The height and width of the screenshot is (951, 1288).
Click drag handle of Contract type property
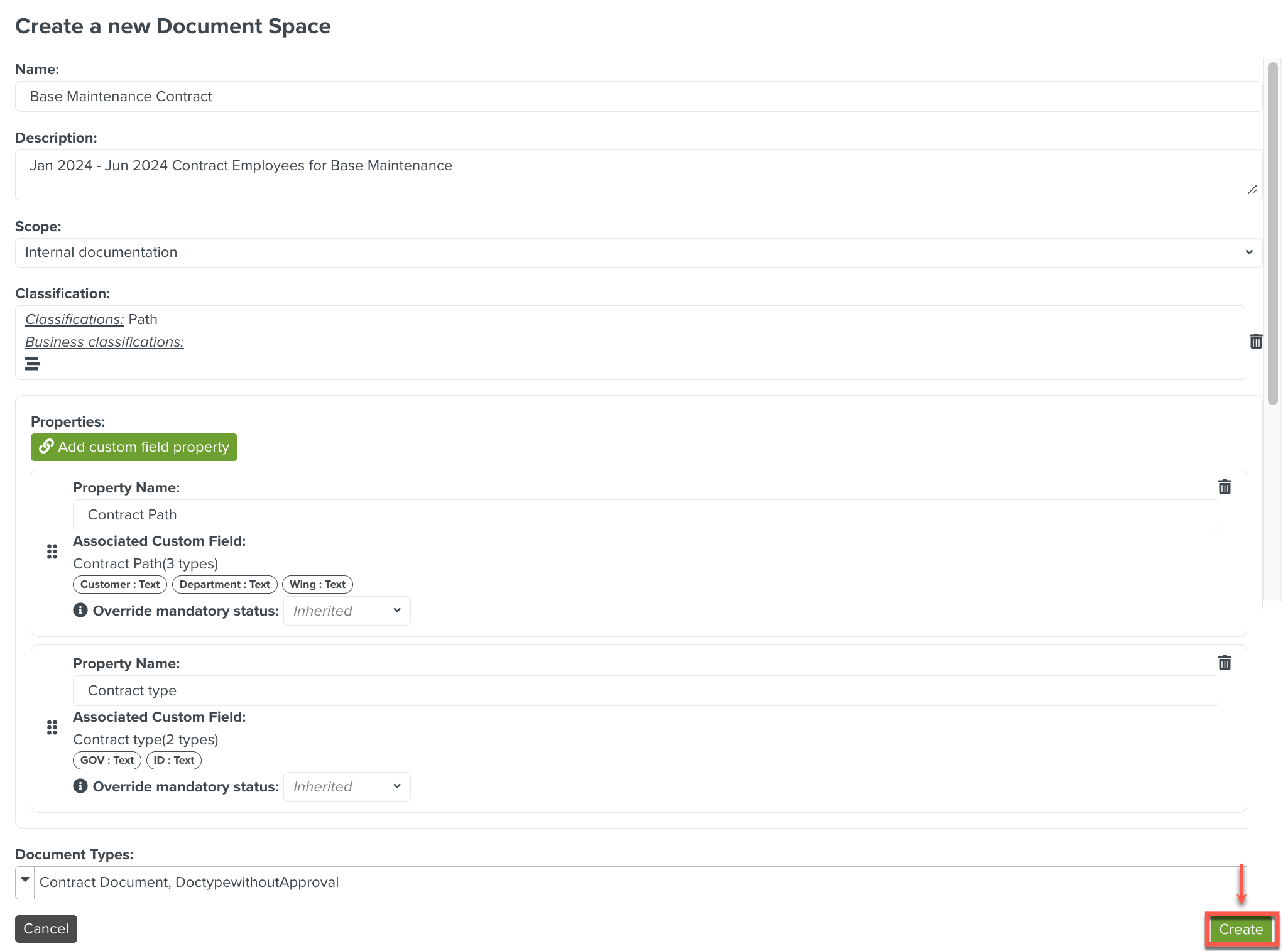(x=52, y=727)
